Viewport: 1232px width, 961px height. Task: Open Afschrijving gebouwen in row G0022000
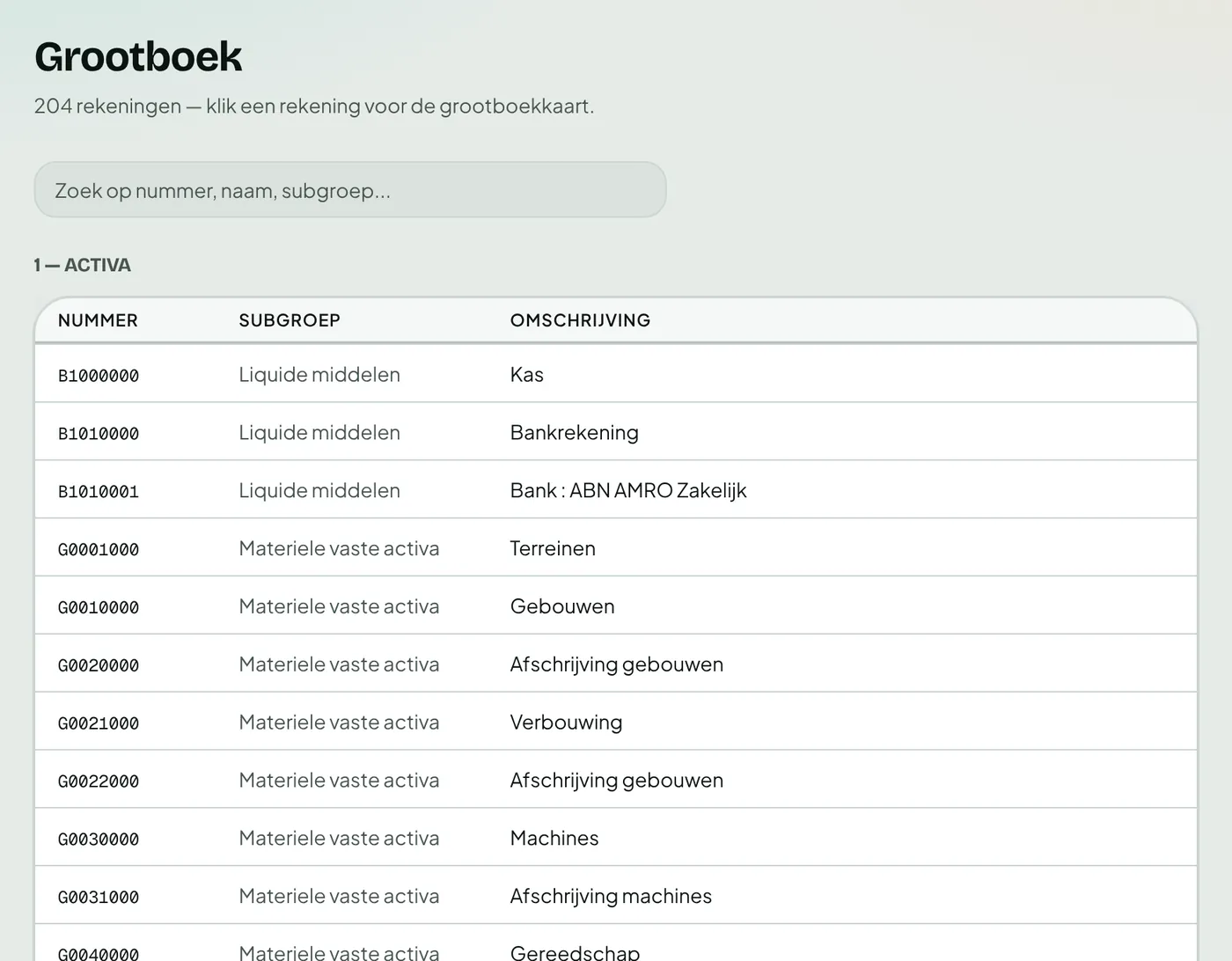(617, 781)
